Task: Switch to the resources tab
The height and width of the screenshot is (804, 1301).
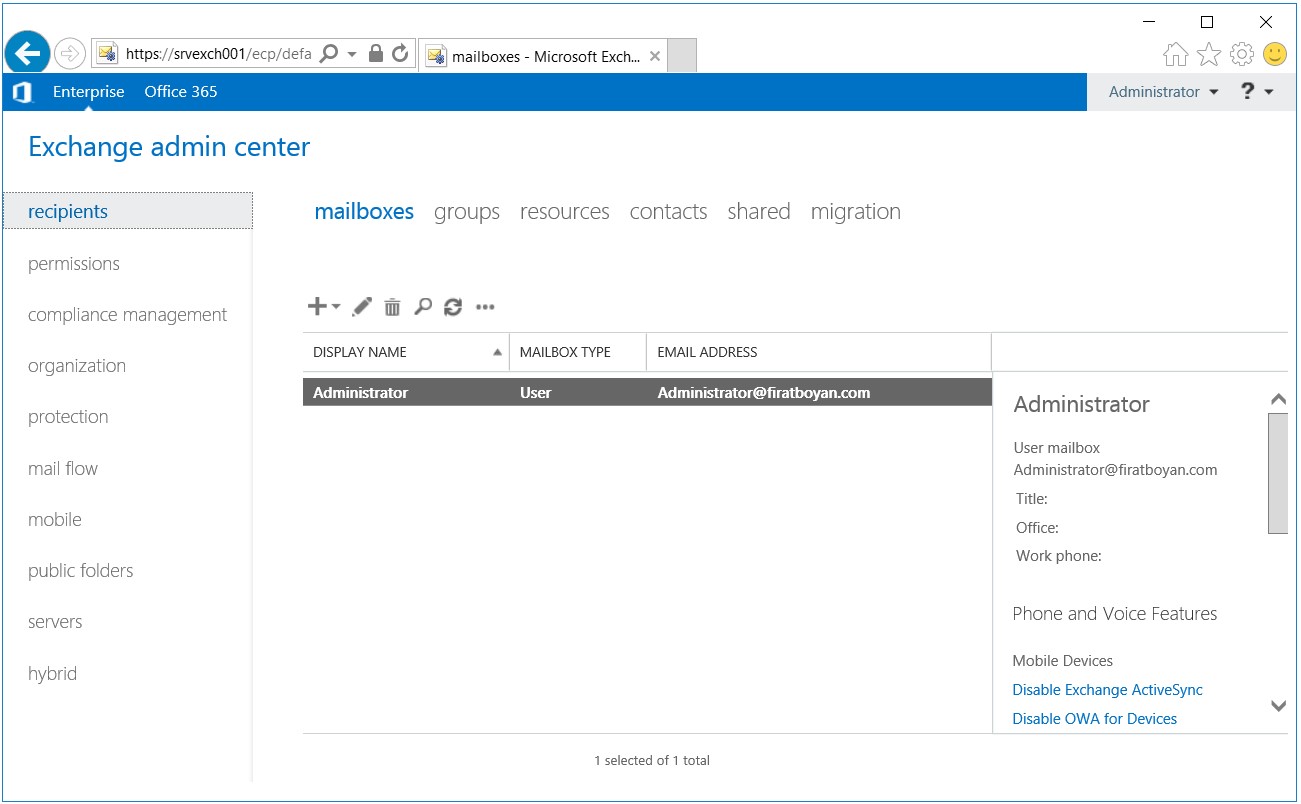Action: tap(565, 211)
